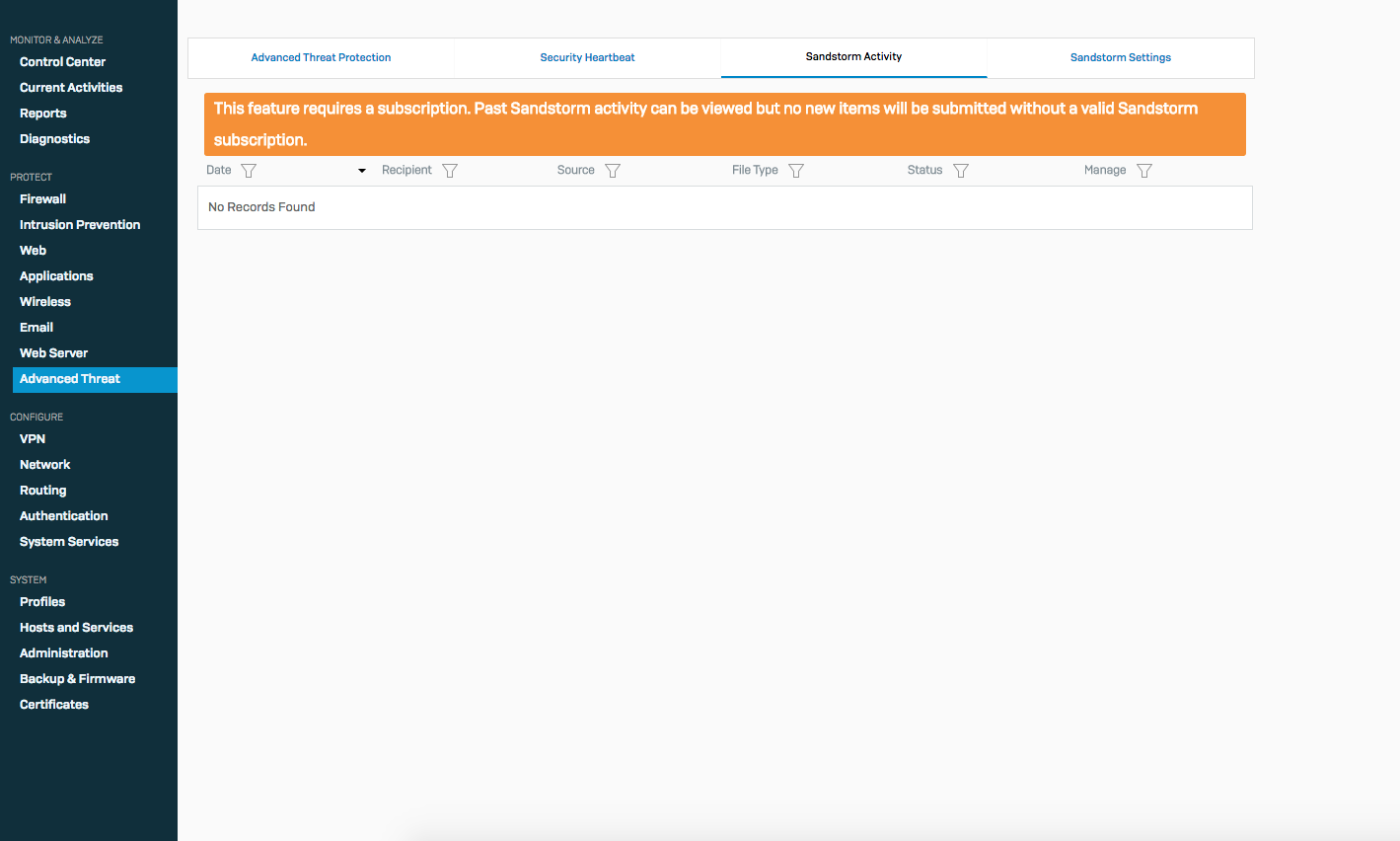1400x841 pixels.
Task: Toggle the Date column sort arrow
Action: 362,171
